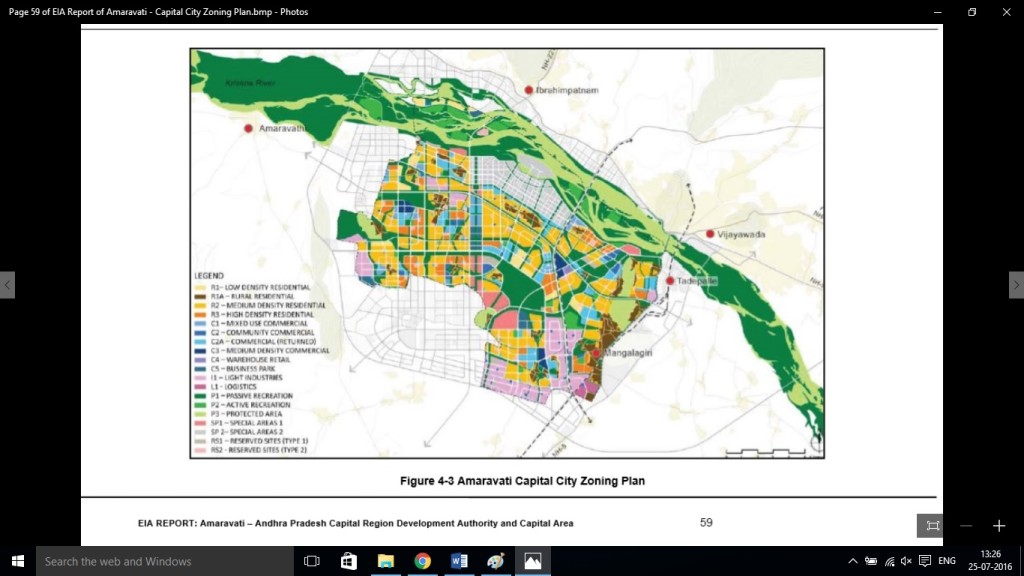
Task: Open the Wi-Fi network flyout
Action: (x=889, y=561)
